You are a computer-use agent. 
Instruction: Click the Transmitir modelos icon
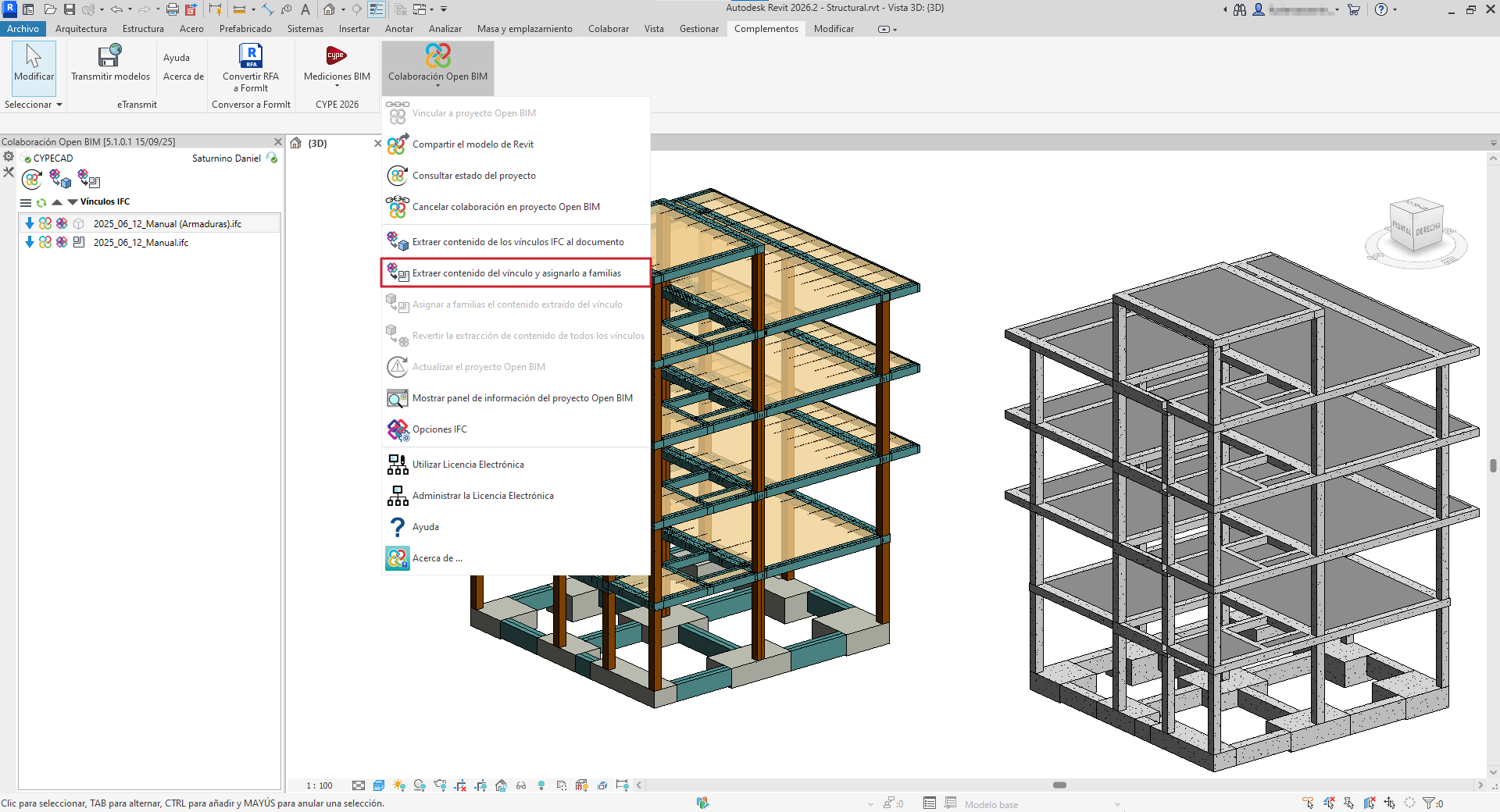pos(110,56)
